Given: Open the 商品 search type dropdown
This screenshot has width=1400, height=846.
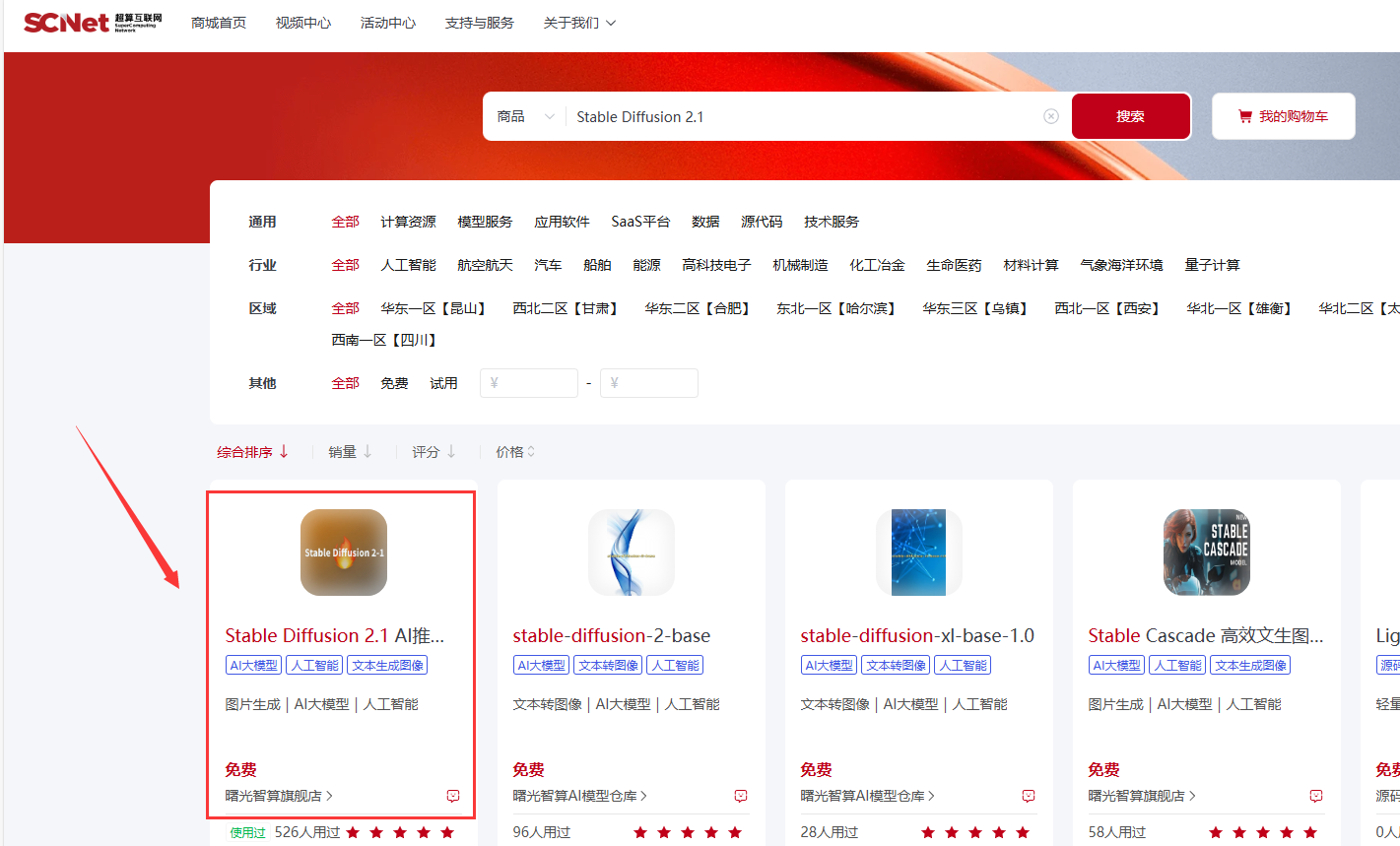Looking at the screenshot, I should pos(526,116).
